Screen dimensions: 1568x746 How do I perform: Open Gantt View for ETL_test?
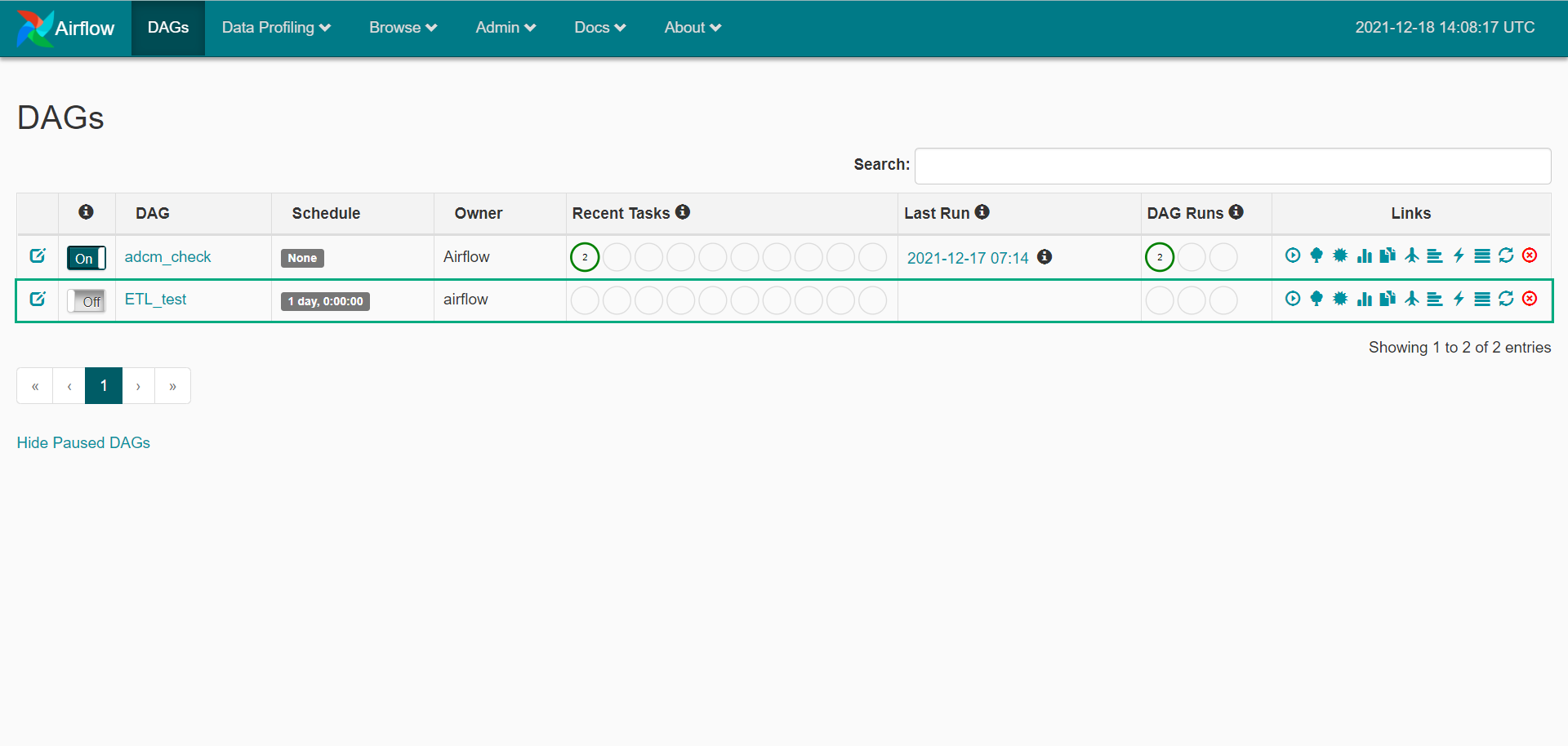tap(1435, 299)
